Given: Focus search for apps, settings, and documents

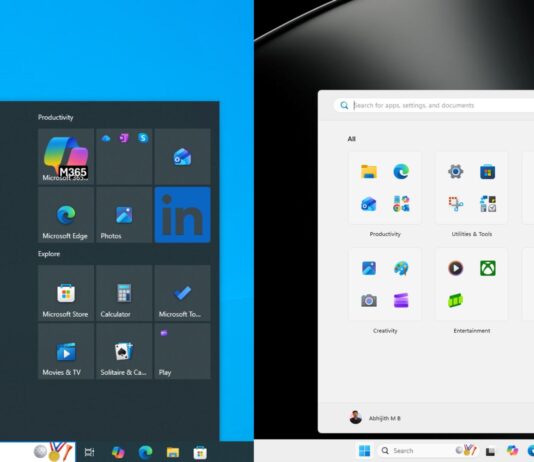Looking at the screenshot, I should (x=434, y=105).
